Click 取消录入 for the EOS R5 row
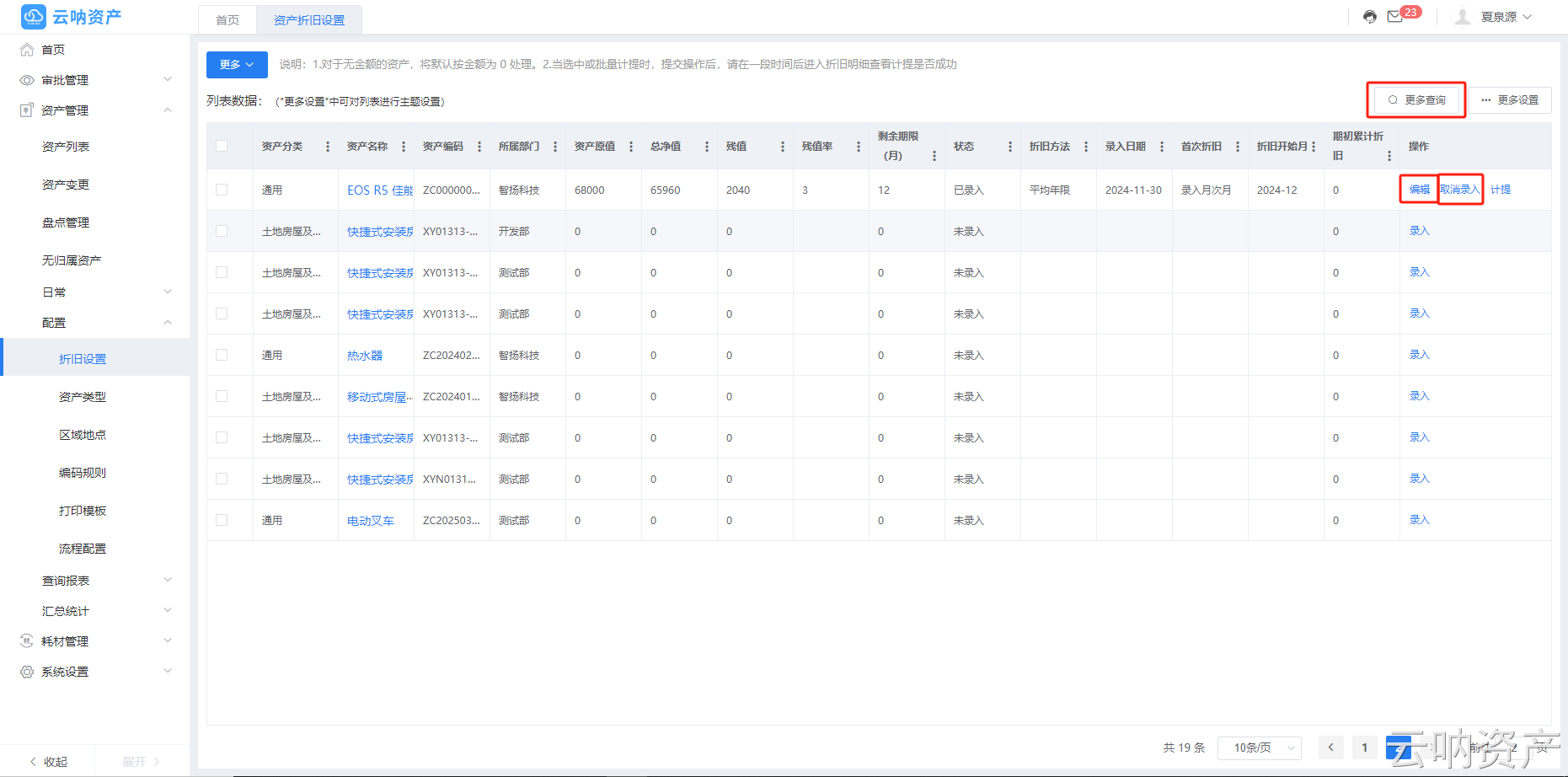1568x777 pixels. [1460, 190]
